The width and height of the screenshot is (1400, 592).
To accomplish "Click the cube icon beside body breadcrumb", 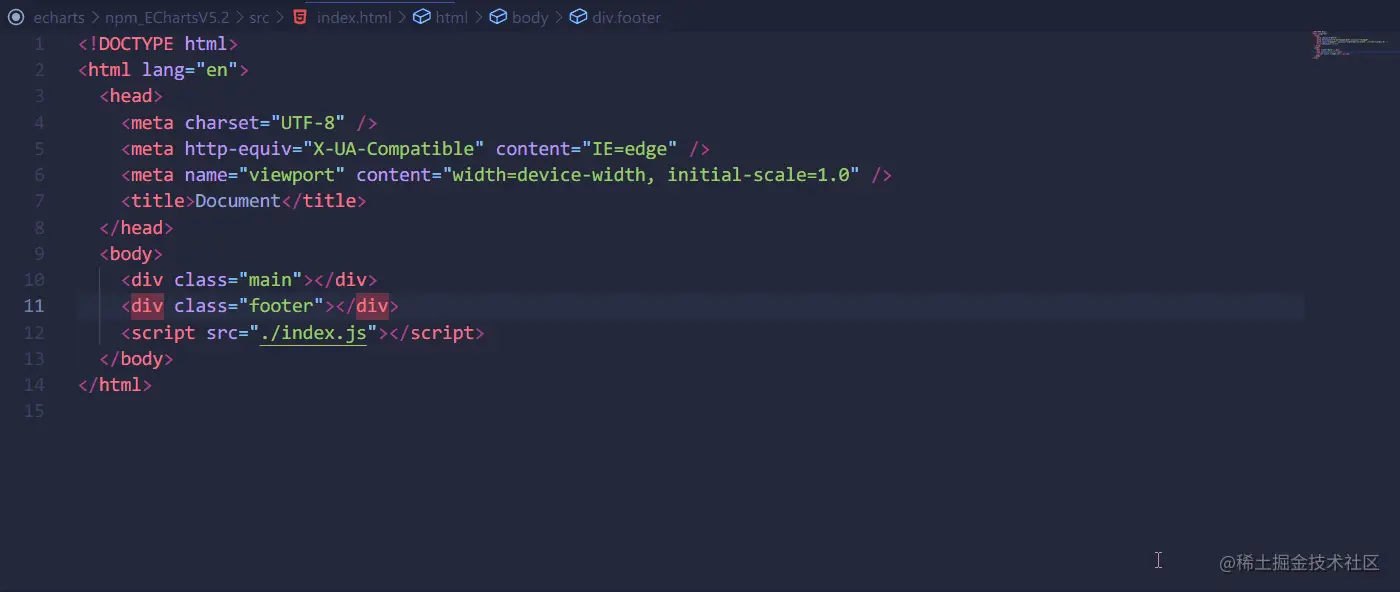I will (498, 17).
